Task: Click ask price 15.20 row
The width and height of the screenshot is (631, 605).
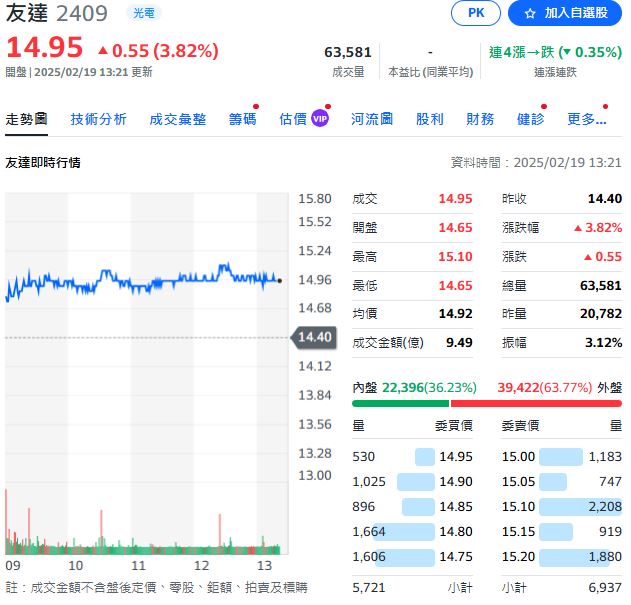Action: (562, 556)
